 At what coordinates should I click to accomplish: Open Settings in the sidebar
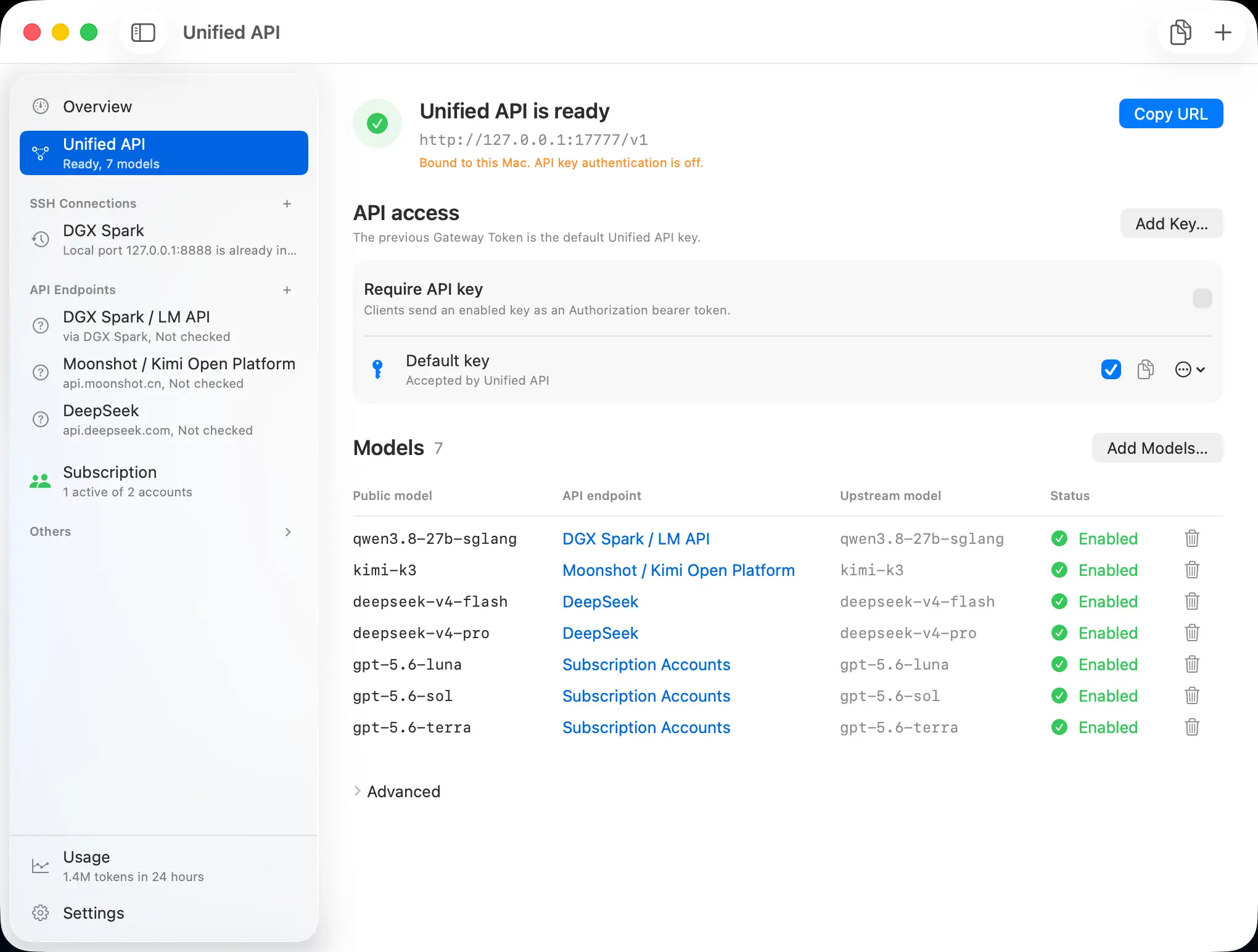tap(164, 913)
